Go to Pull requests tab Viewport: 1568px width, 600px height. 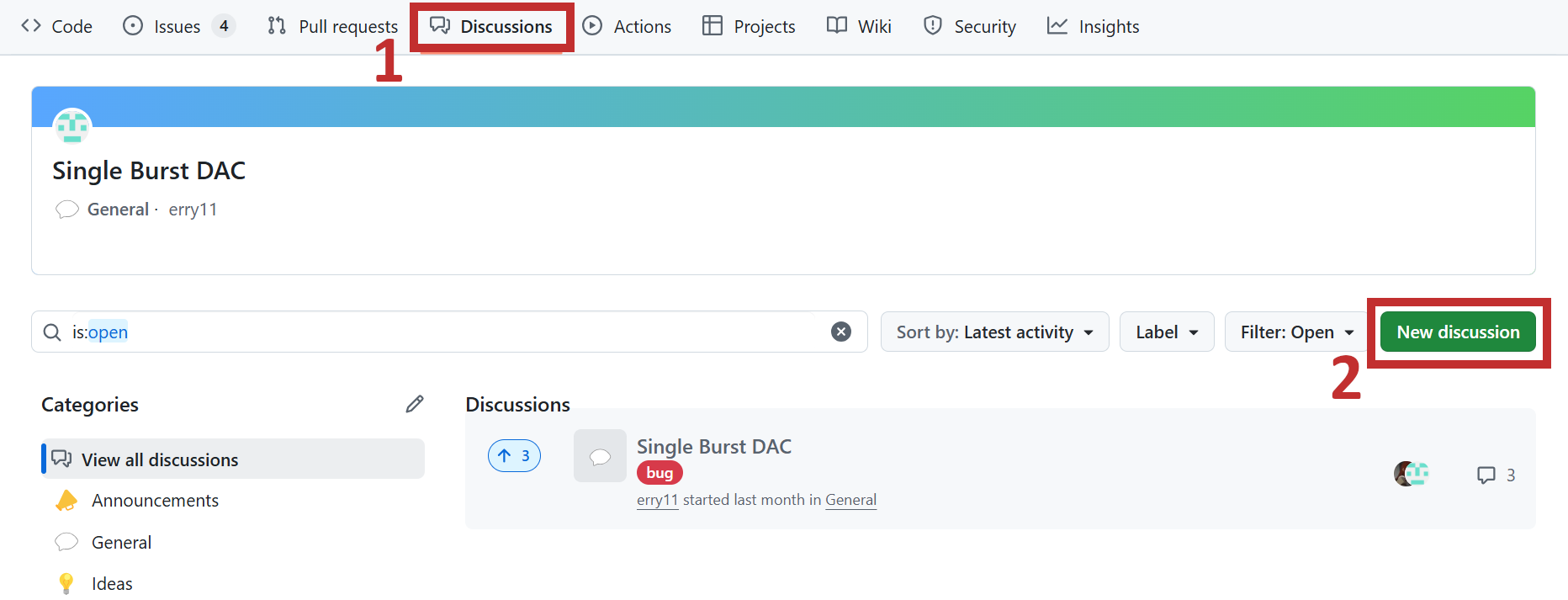[333, 27]
